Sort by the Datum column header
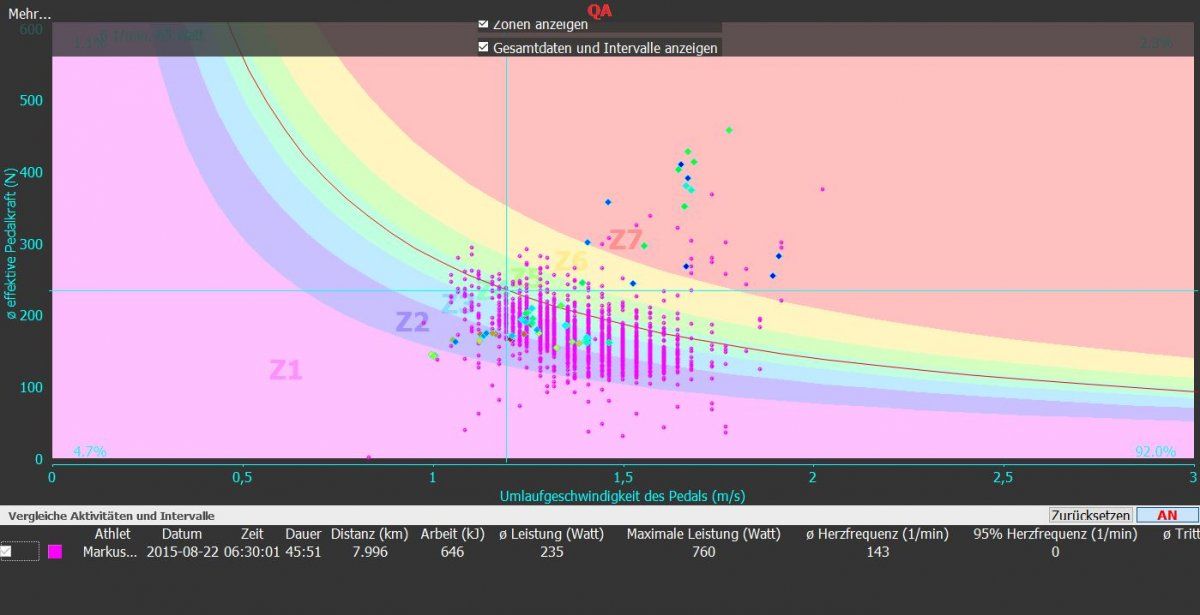Screen dimensions: 1200x615 pyautogui.click(x=181, y=534)
